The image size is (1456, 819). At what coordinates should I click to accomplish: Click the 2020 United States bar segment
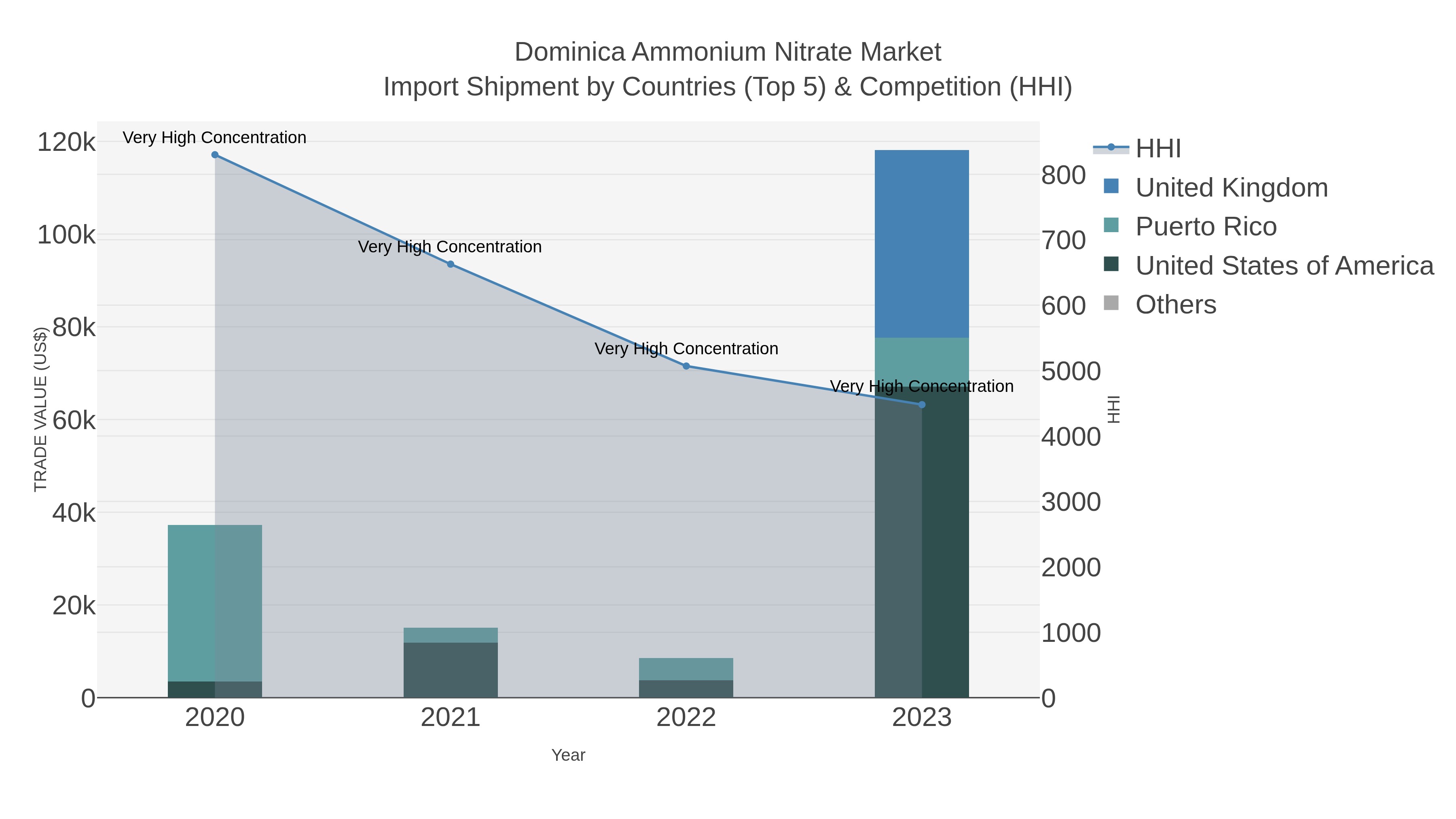tap(215, 690)
